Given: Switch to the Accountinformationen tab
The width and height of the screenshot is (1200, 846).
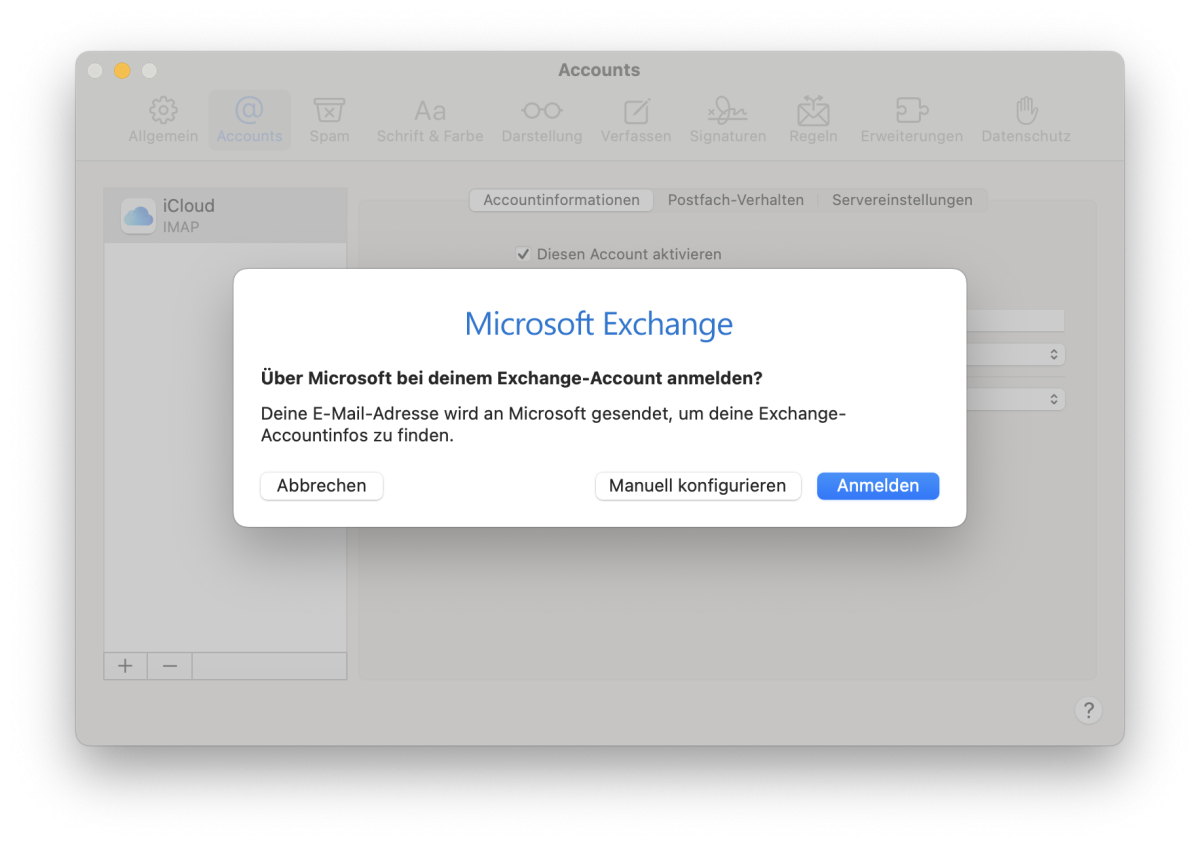Looking at the screenshot, I should click(x=561, y=200).
